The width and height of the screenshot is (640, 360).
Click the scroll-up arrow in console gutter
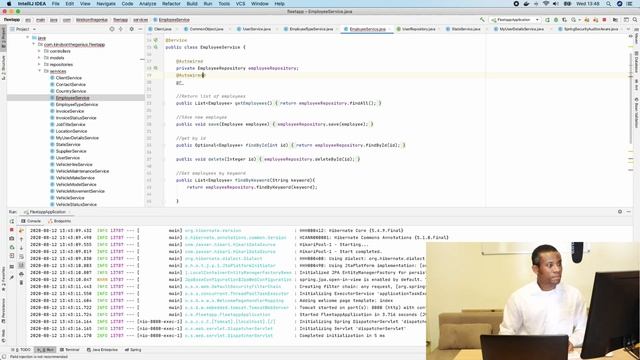(x=22, y=239)
